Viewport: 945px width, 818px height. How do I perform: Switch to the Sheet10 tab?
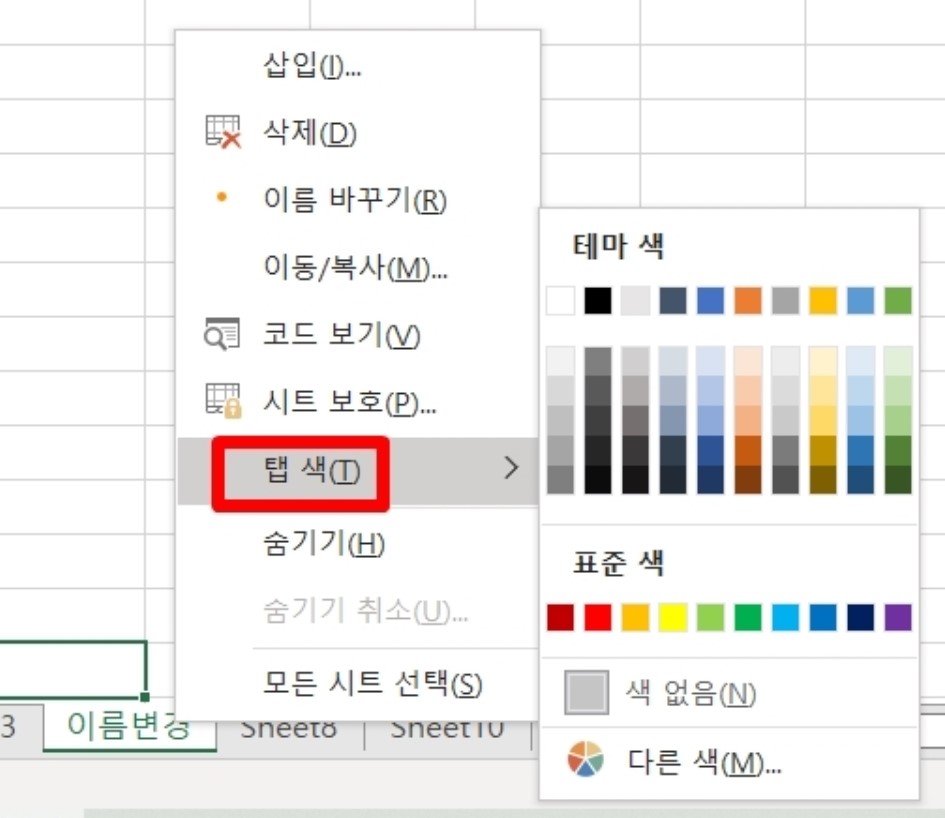point(447,729)
